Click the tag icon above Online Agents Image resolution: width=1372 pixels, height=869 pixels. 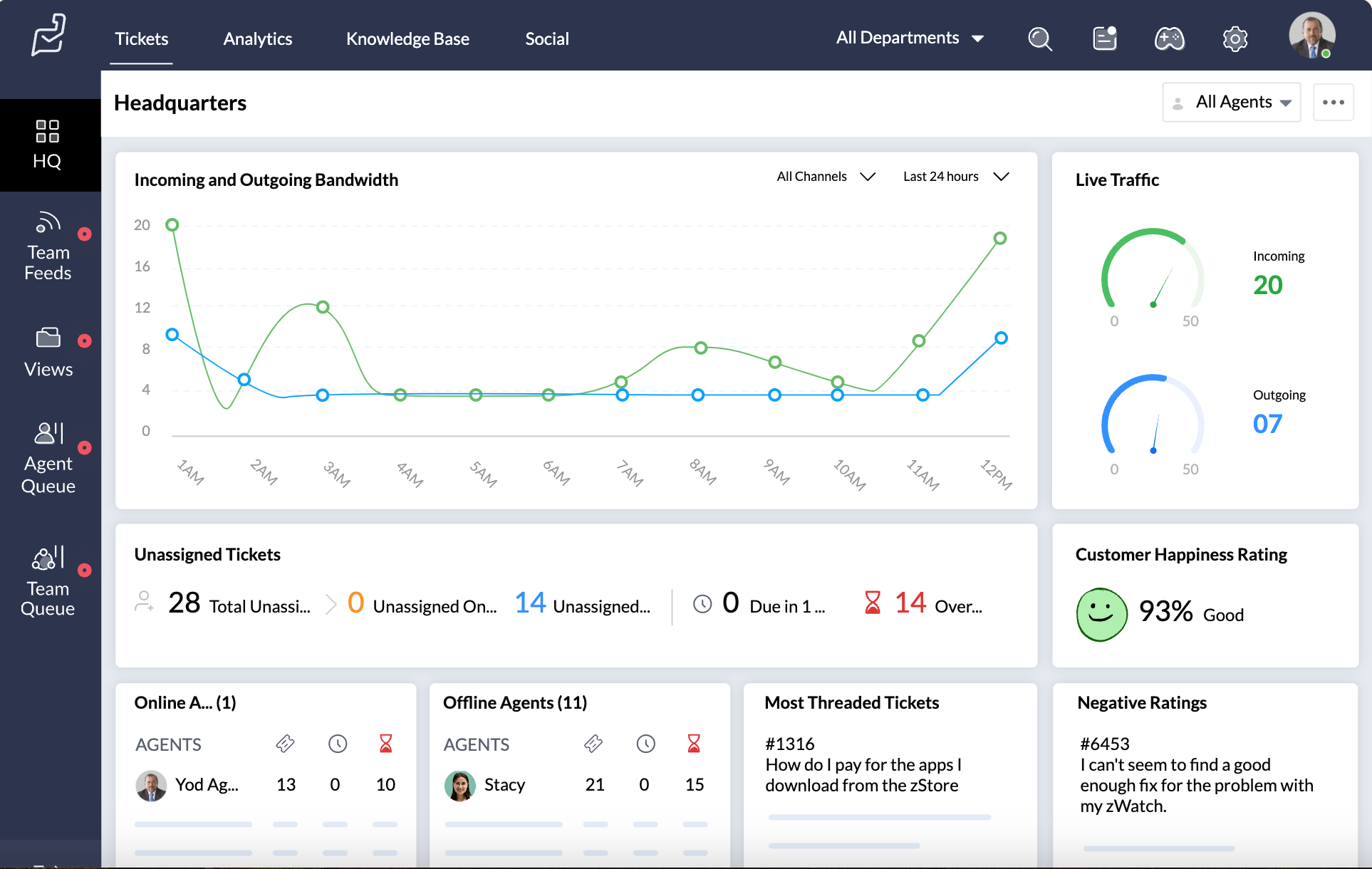point(284,744)
